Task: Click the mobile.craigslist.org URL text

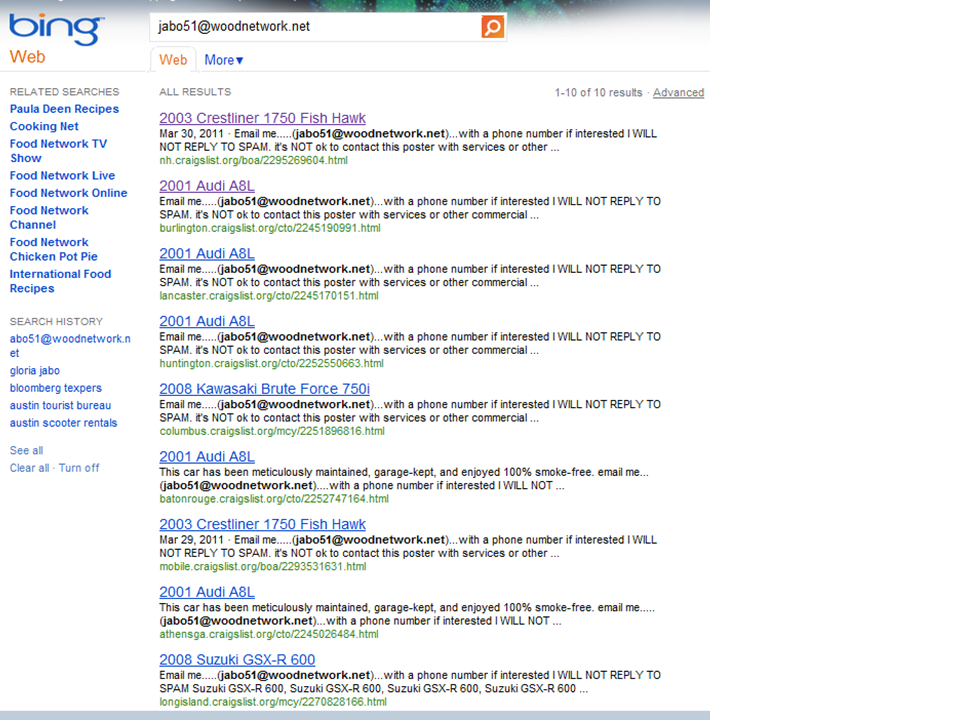Action: coord(263,567)
